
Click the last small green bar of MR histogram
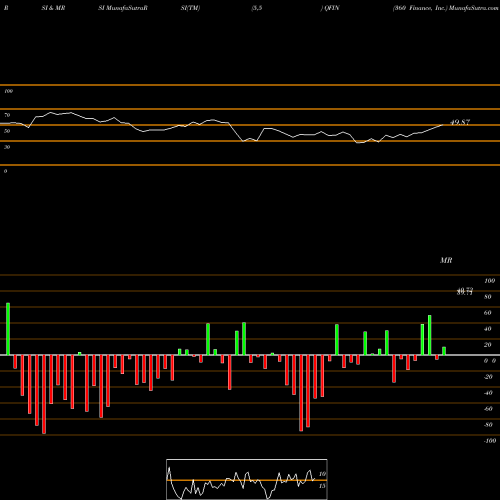[444, 351]
